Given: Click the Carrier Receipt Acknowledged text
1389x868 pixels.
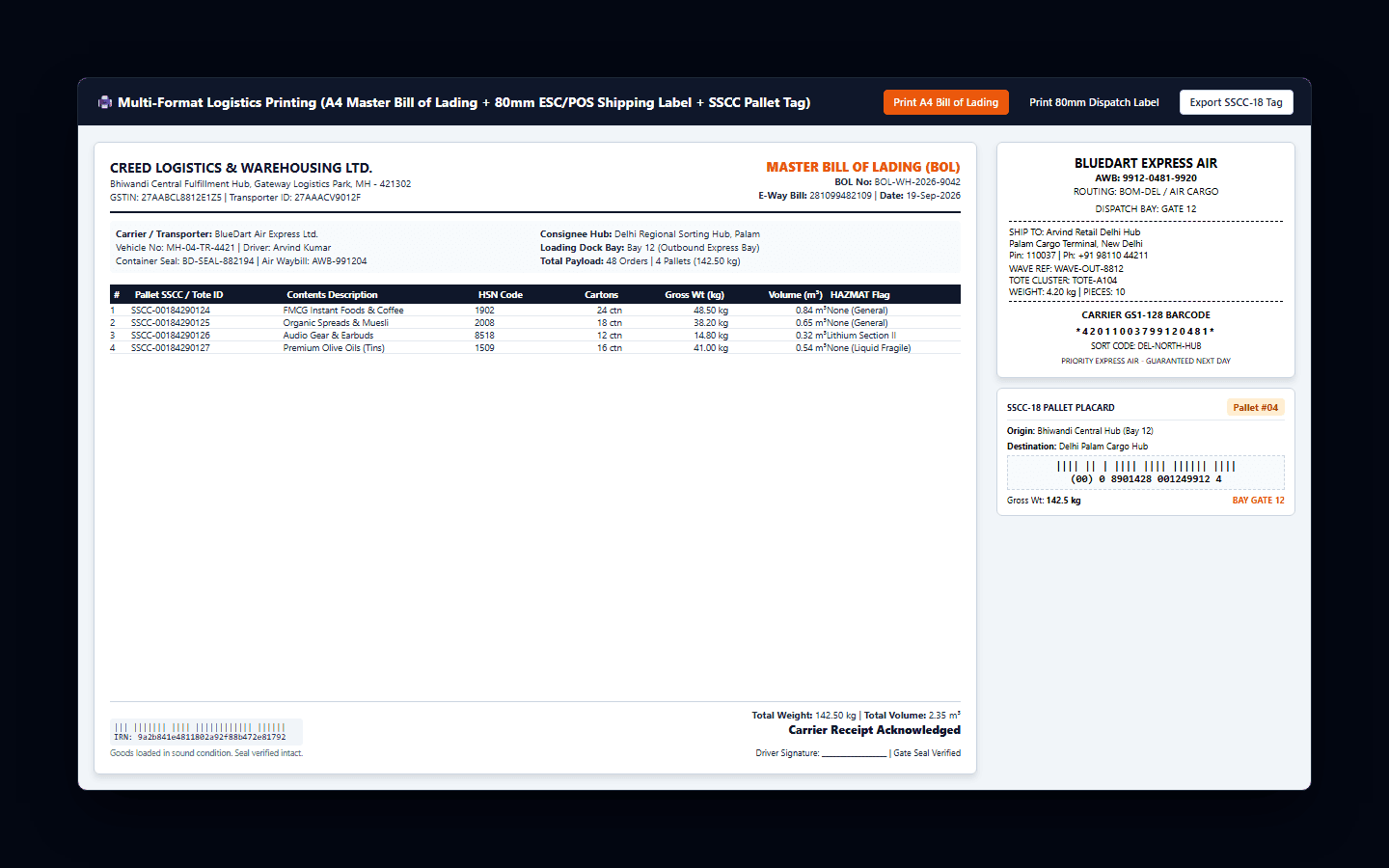Looking at the screenshot, I should pos(874,730).
